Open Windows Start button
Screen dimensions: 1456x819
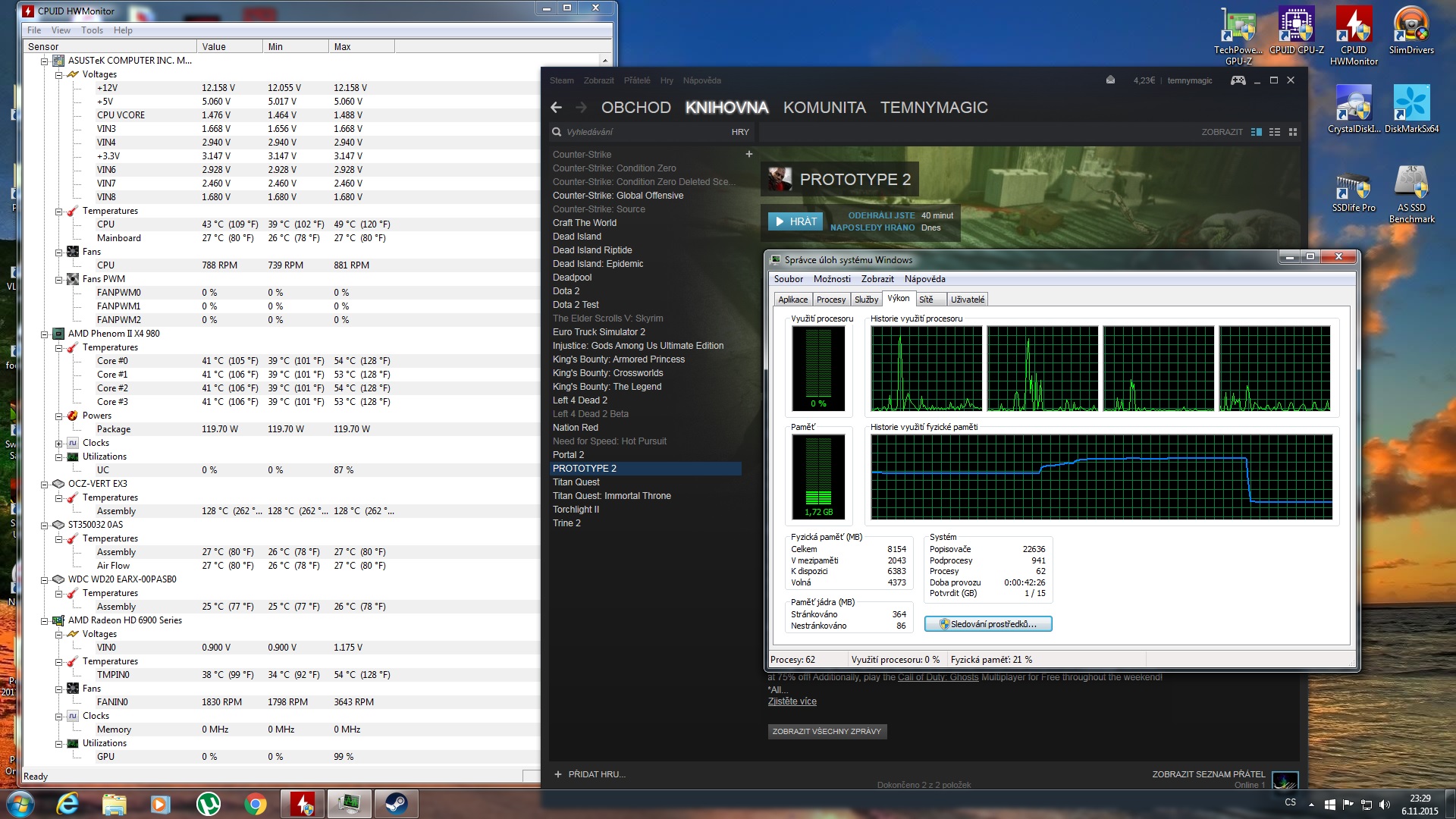click(x=20, y=804)
